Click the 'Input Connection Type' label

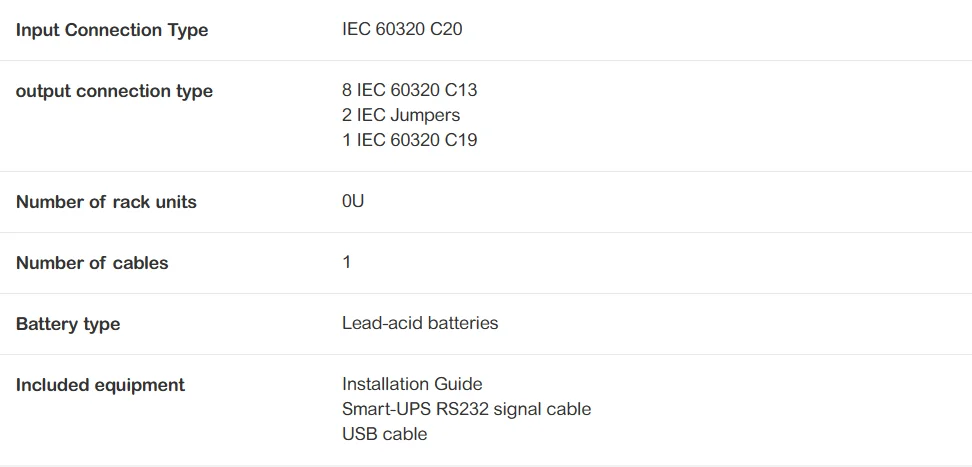click(x=112, y=30)
